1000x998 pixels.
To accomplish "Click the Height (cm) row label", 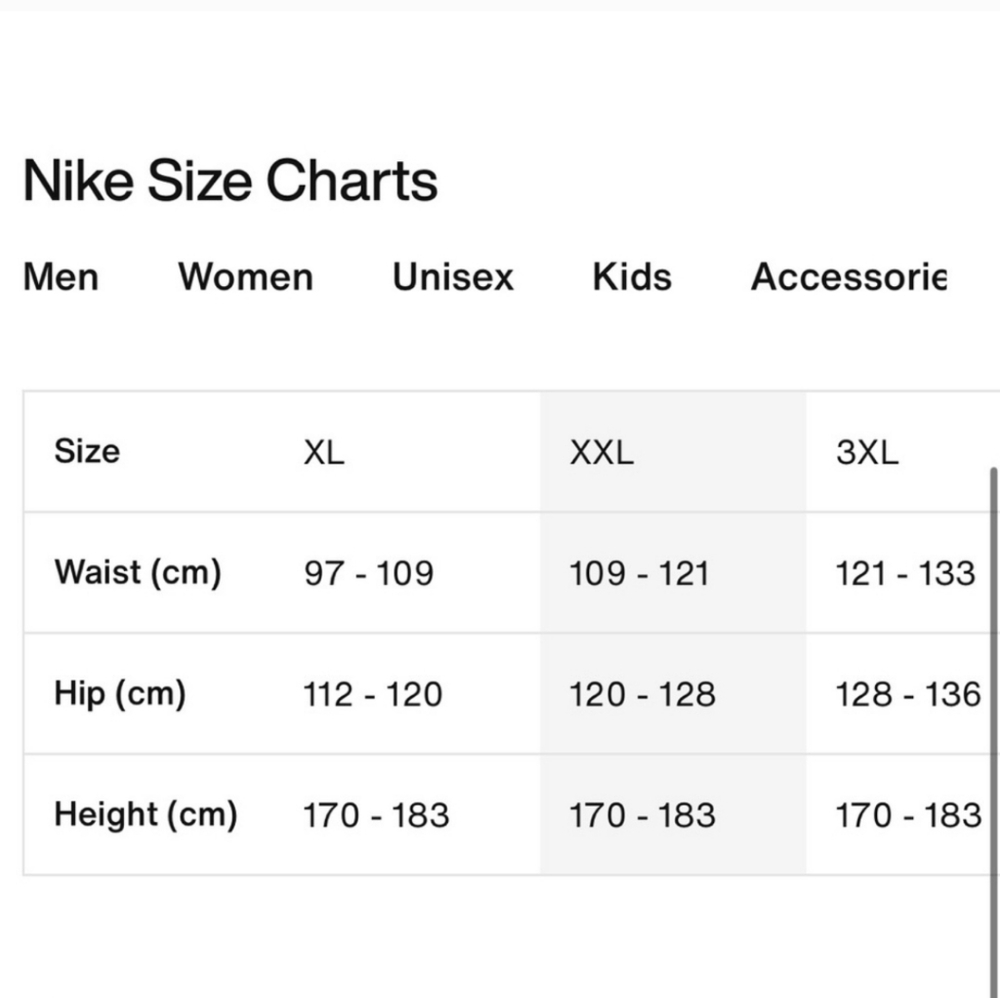I will pos(144,814).
